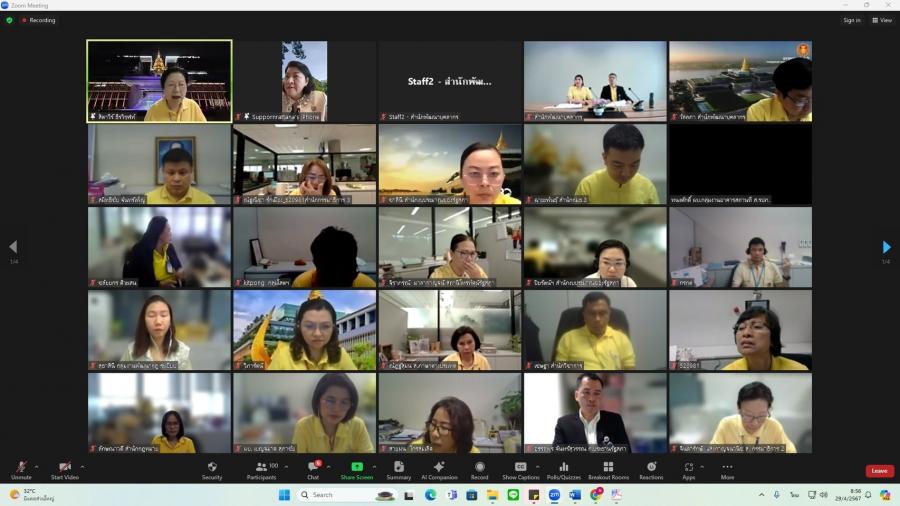Go to the next page of video gallery
Viewport: 900px width, 506px height.
tap(886, 247)
